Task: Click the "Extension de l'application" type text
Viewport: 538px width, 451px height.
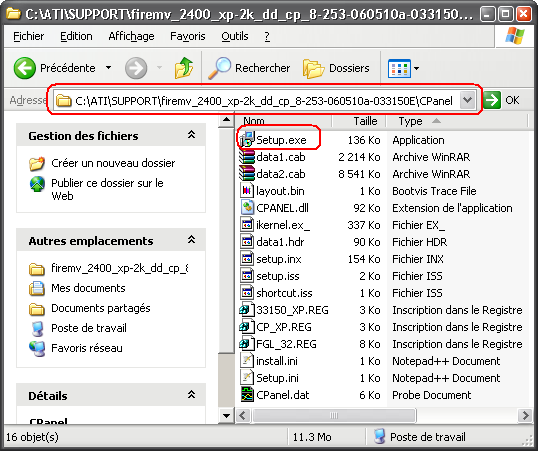Action: click(x=452, y=208)
